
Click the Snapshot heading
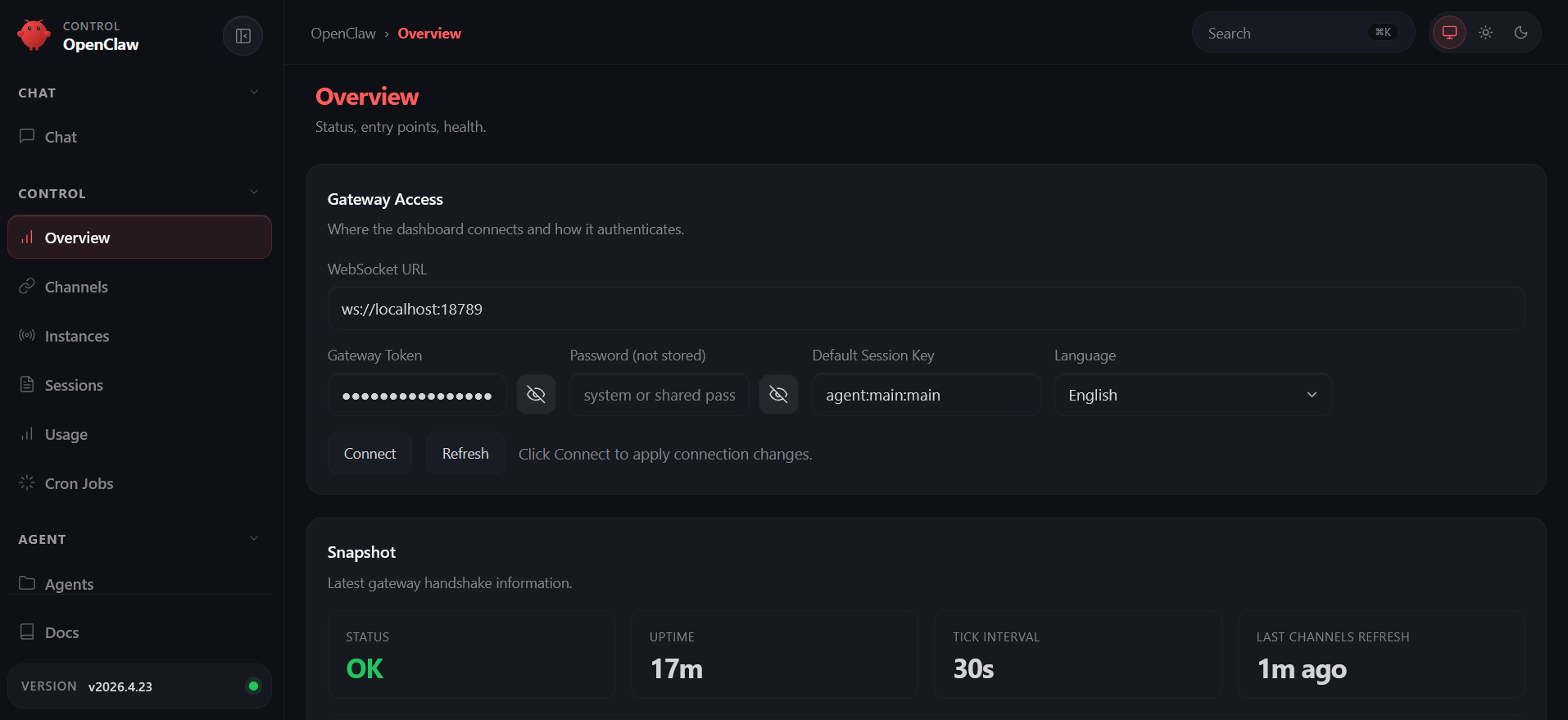coord(361,552)
